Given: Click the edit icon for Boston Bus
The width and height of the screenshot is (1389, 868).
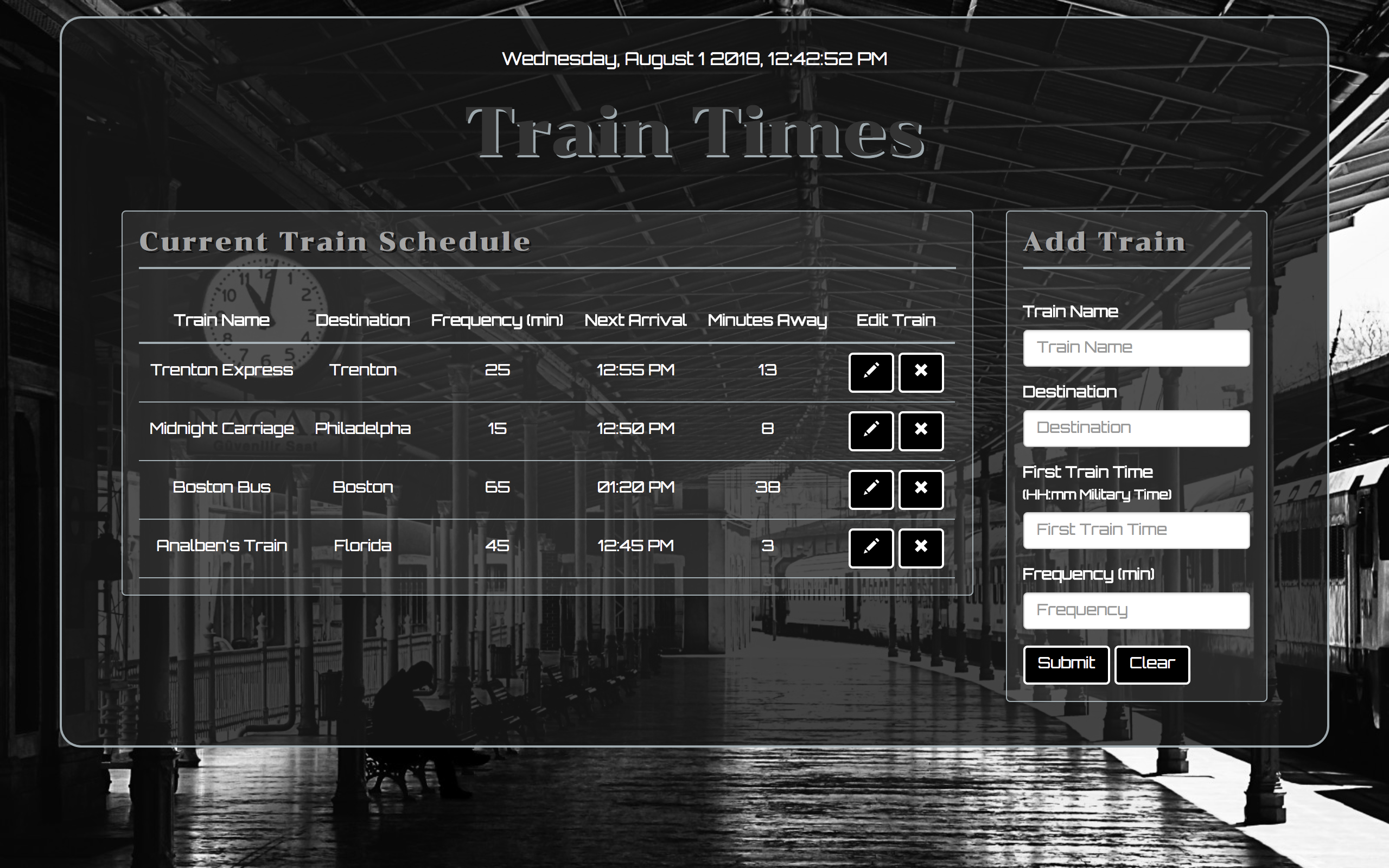Looking at the screenshot, I should [870, 488].
